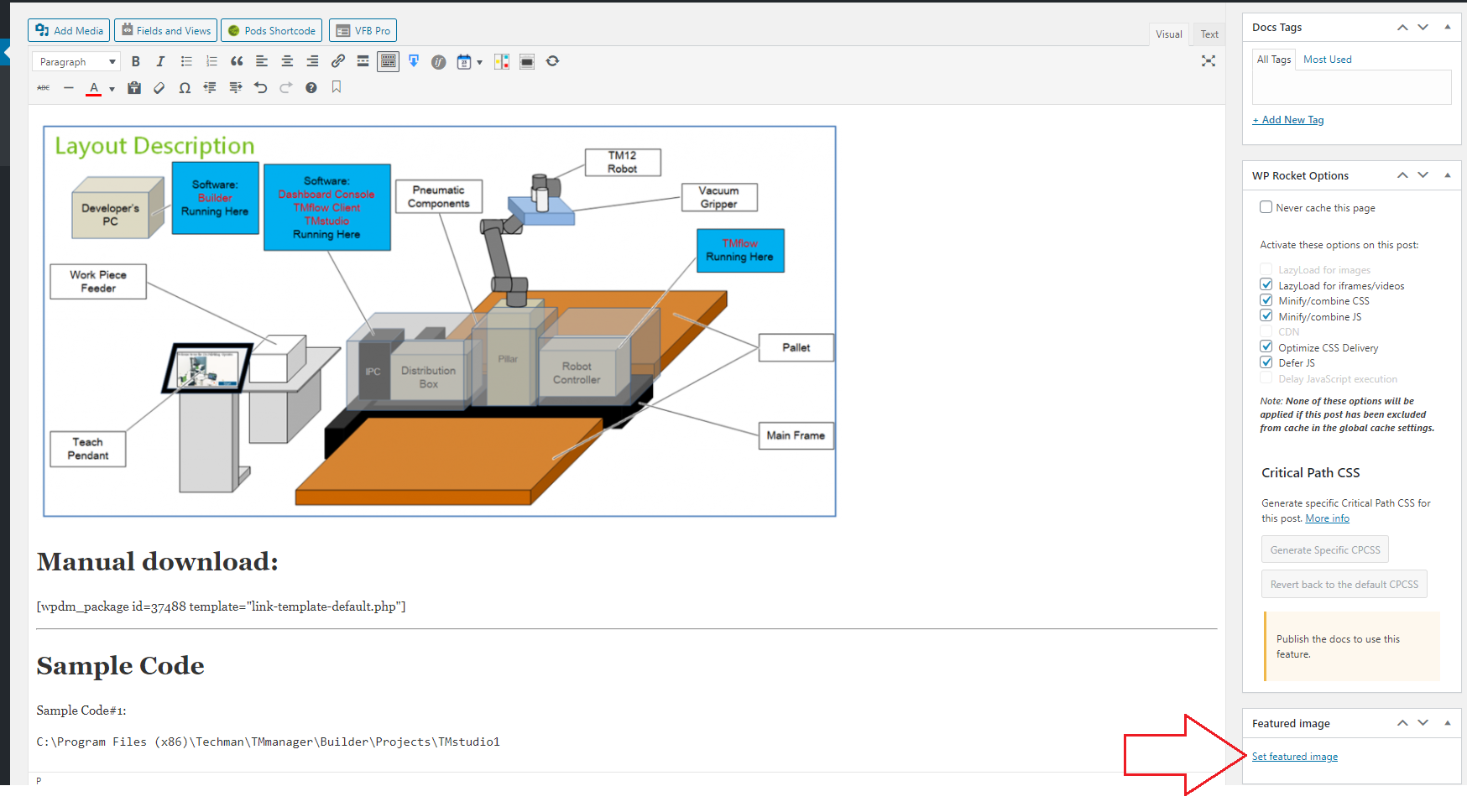Apply the red text color swatch
The width and height of the screenshot is (1467, 812).
click(94, 88)
